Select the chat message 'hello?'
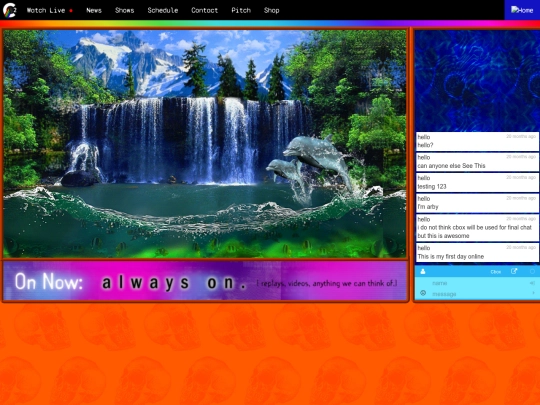 tap(477, 141)
